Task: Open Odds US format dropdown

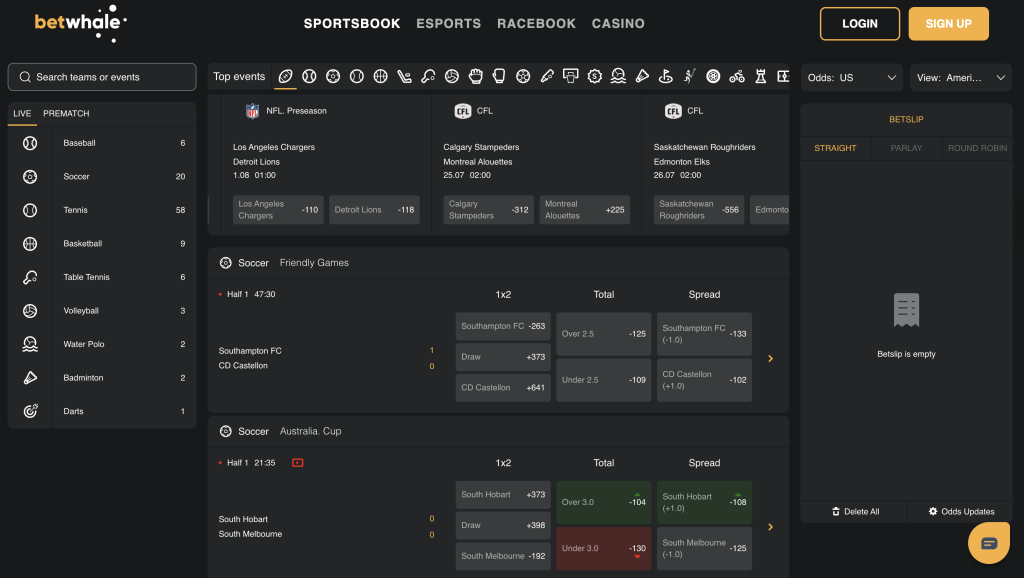Action: click(x=852, y=78)
